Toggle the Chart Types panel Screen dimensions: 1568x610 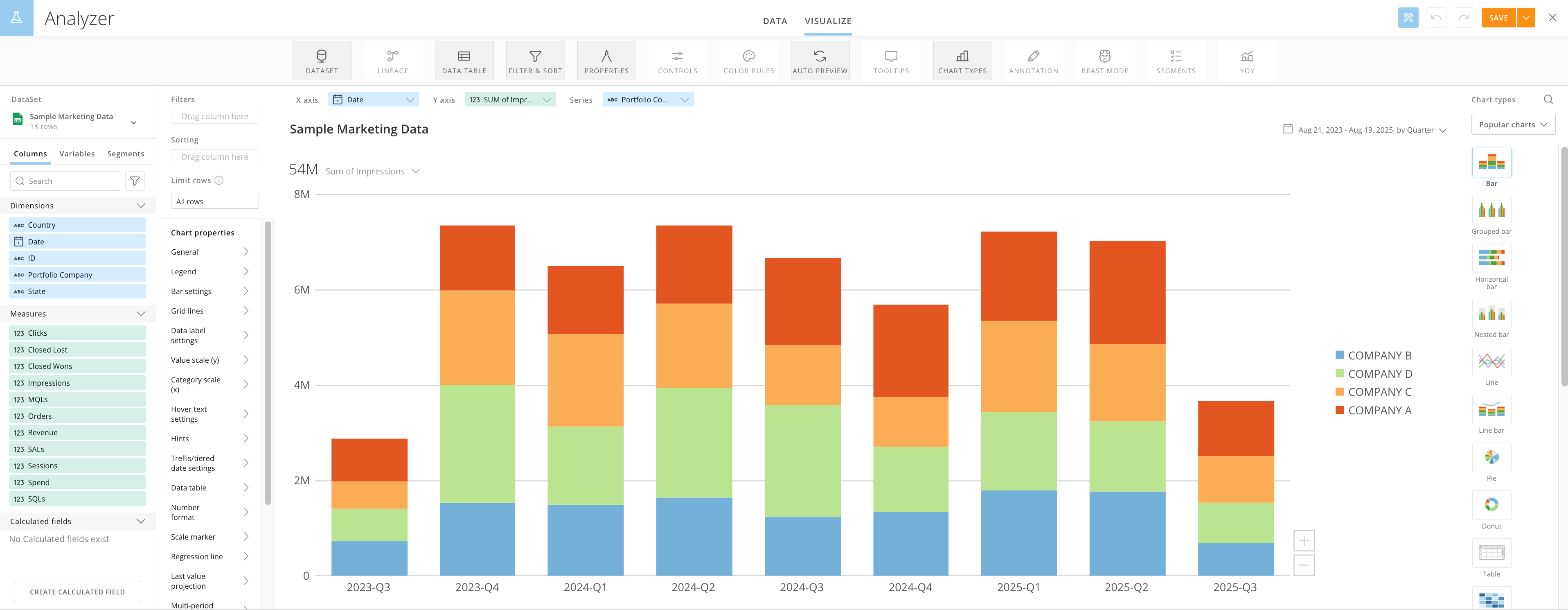[x=962, y=61]
